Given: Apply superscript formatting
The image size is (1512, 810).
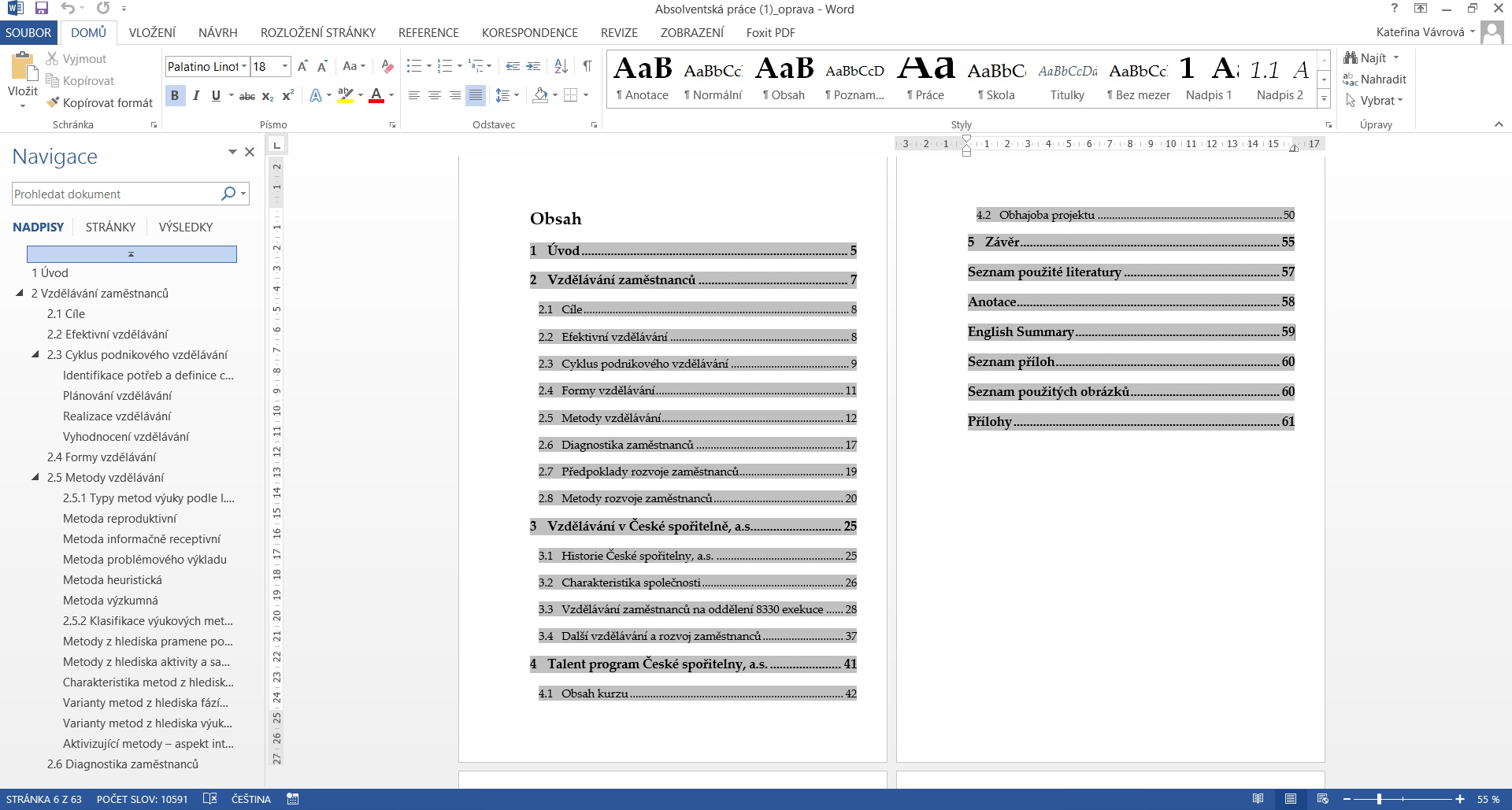Looking at the screenshot, I should [287, 96].
